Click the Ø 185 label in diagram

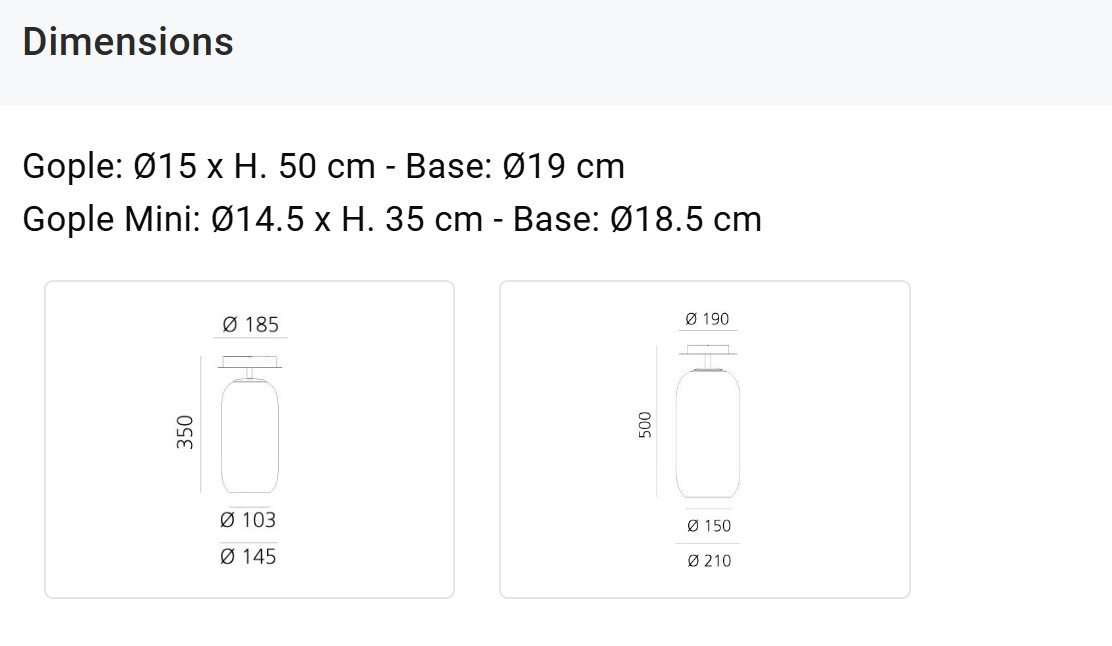coord(250,325)
